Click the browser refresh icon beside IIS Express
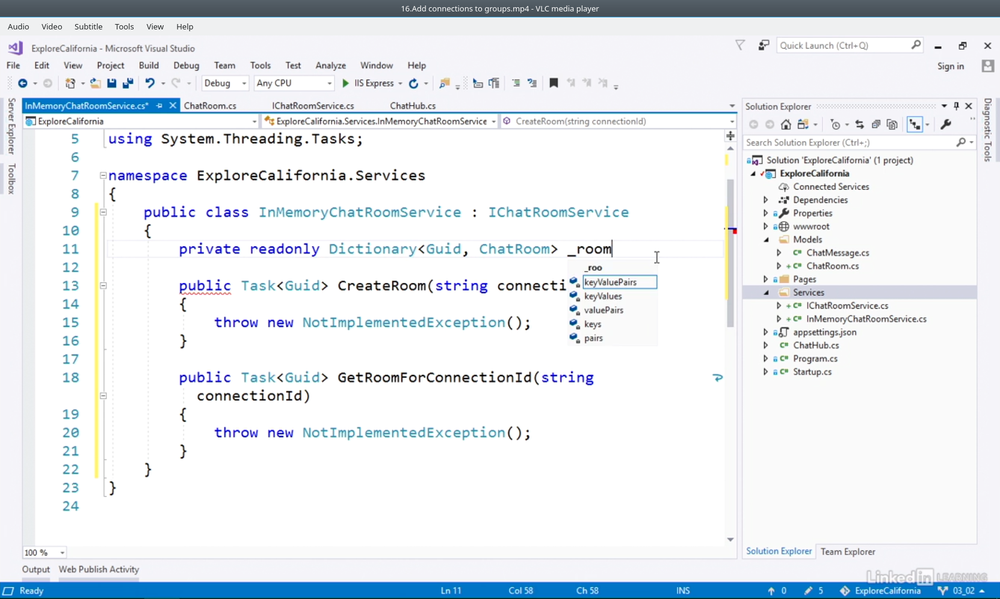The height and width of the screenshot is (599, 1000). [413, 83]
